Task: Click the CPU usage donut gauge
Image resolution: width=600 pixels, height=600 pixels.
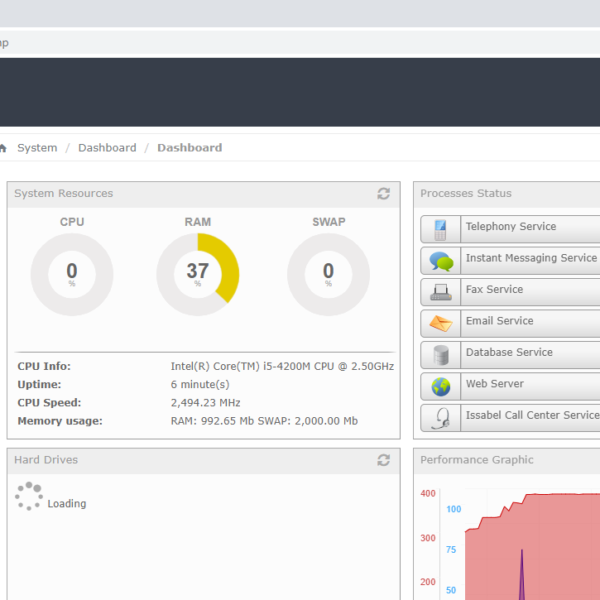Action: (72, 274)
